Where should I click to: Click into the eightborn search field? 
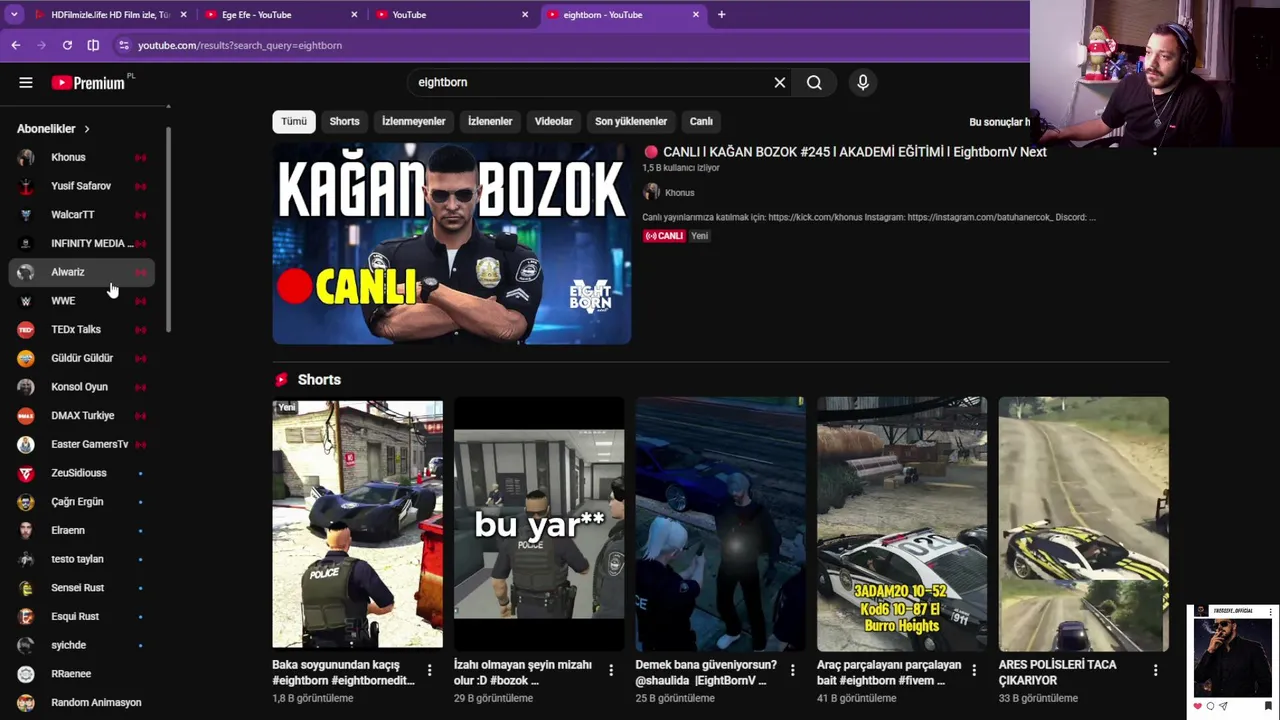tap(590, 83)
